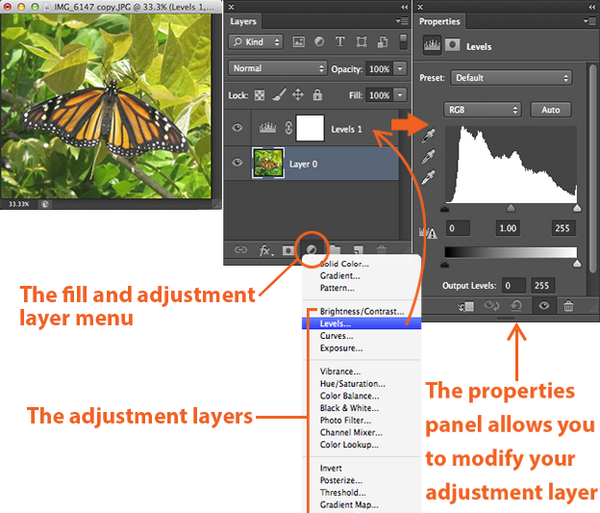Image resolution: width=600 pixels, height=513 pixels.
Task: Choose Photo Filter... adjustment
Action: pos(346,420)
